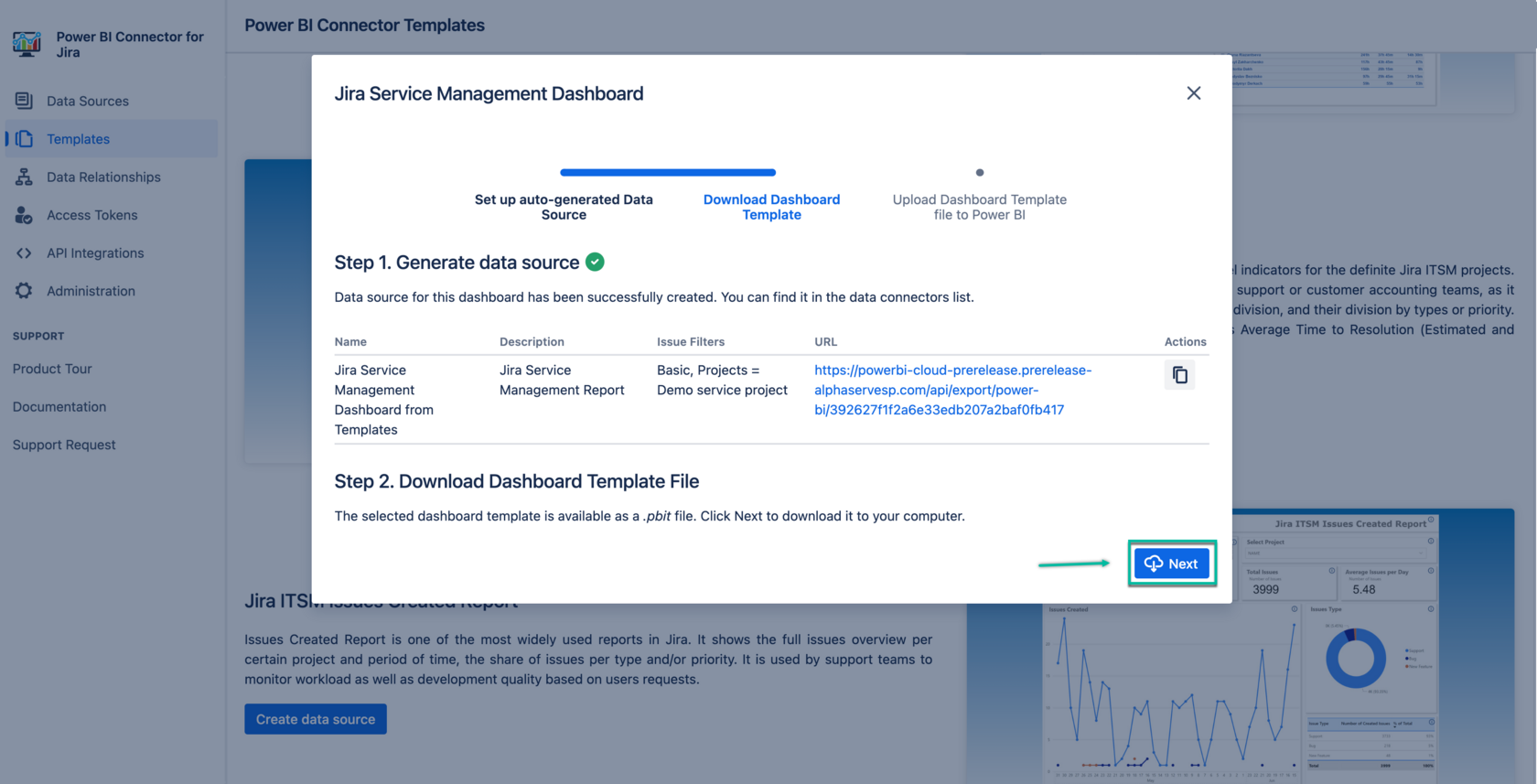Open the Support Request link
The height and width of the screenshot is (784, 1537).
pyautogui.click(x=64, y=445)
